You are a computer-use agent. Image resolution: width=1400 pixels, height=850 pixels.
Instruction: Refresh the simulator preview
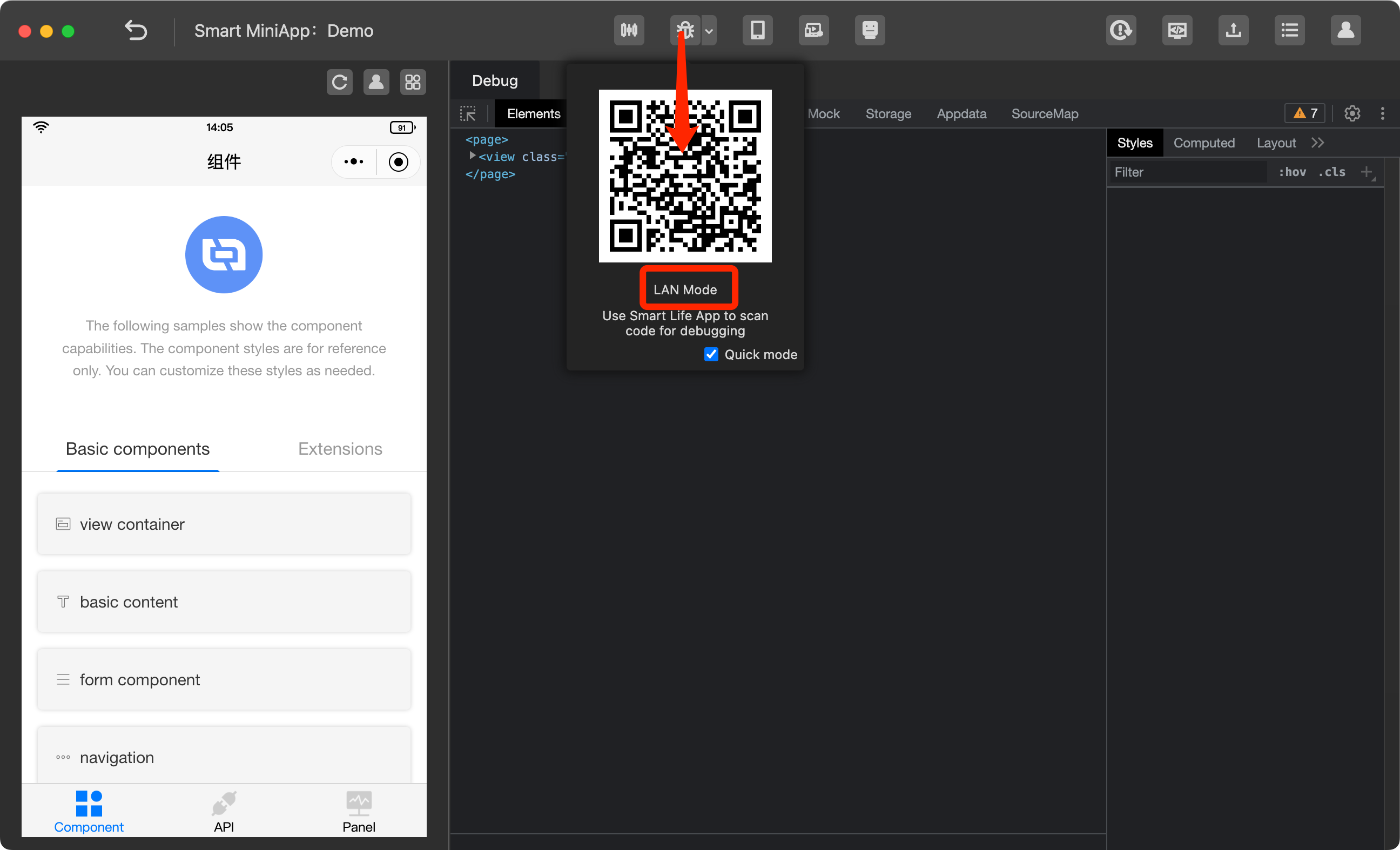(340, 83)
